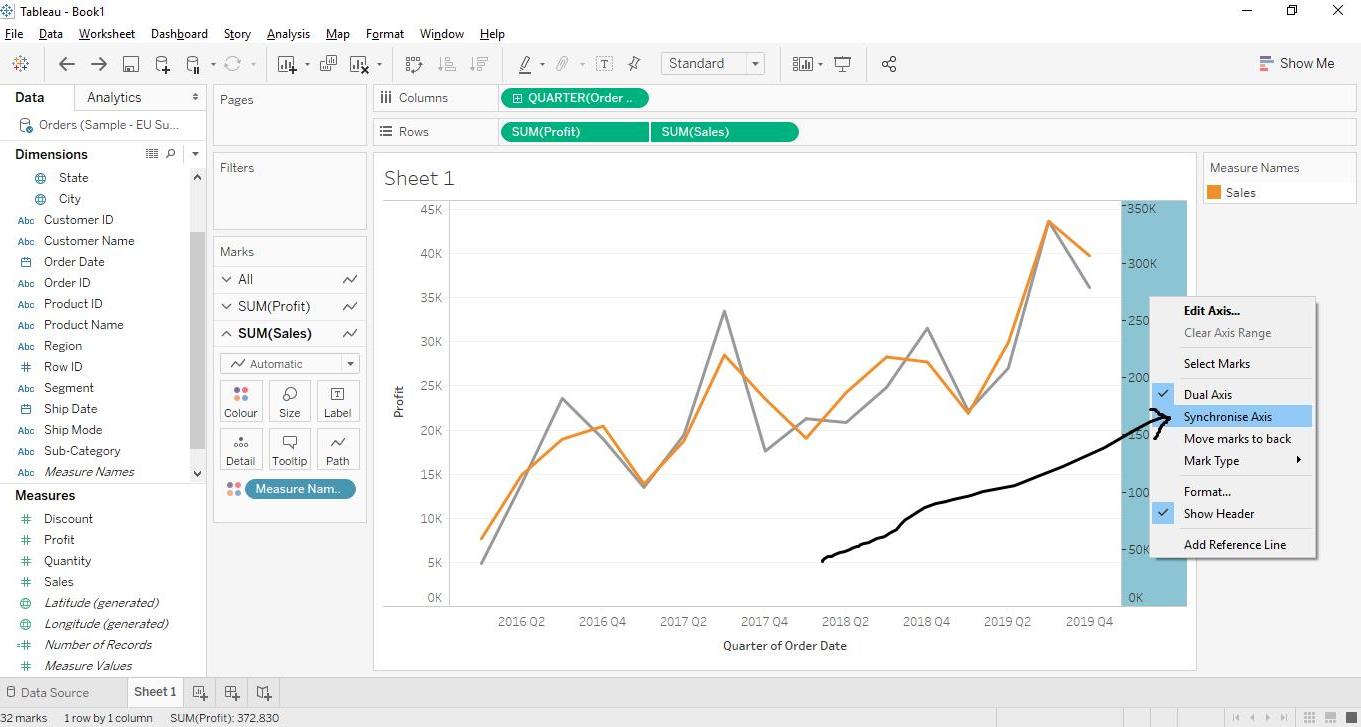Uncheck Dual Axis in the context menu

[x=1208, y=394]
